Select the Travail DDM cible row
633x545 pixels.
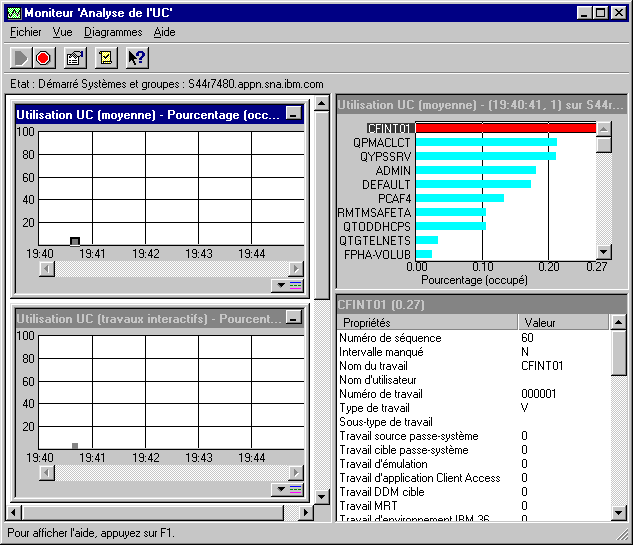pos(473,492)
